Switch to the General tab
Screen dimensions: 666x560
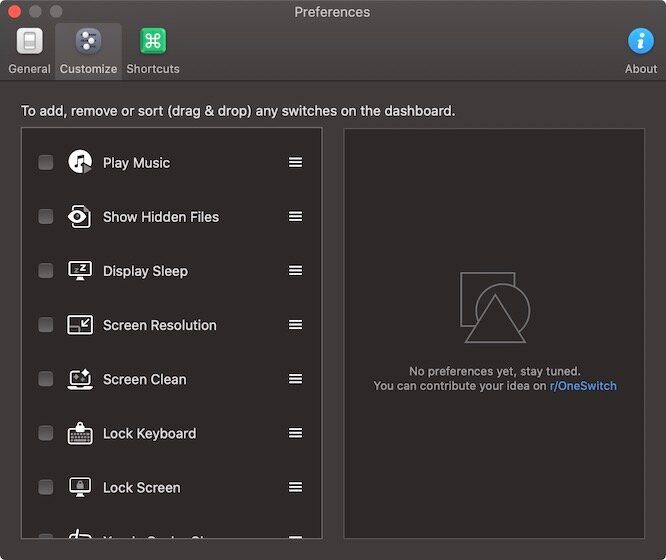pyautogui.click(x=30, y=50)
